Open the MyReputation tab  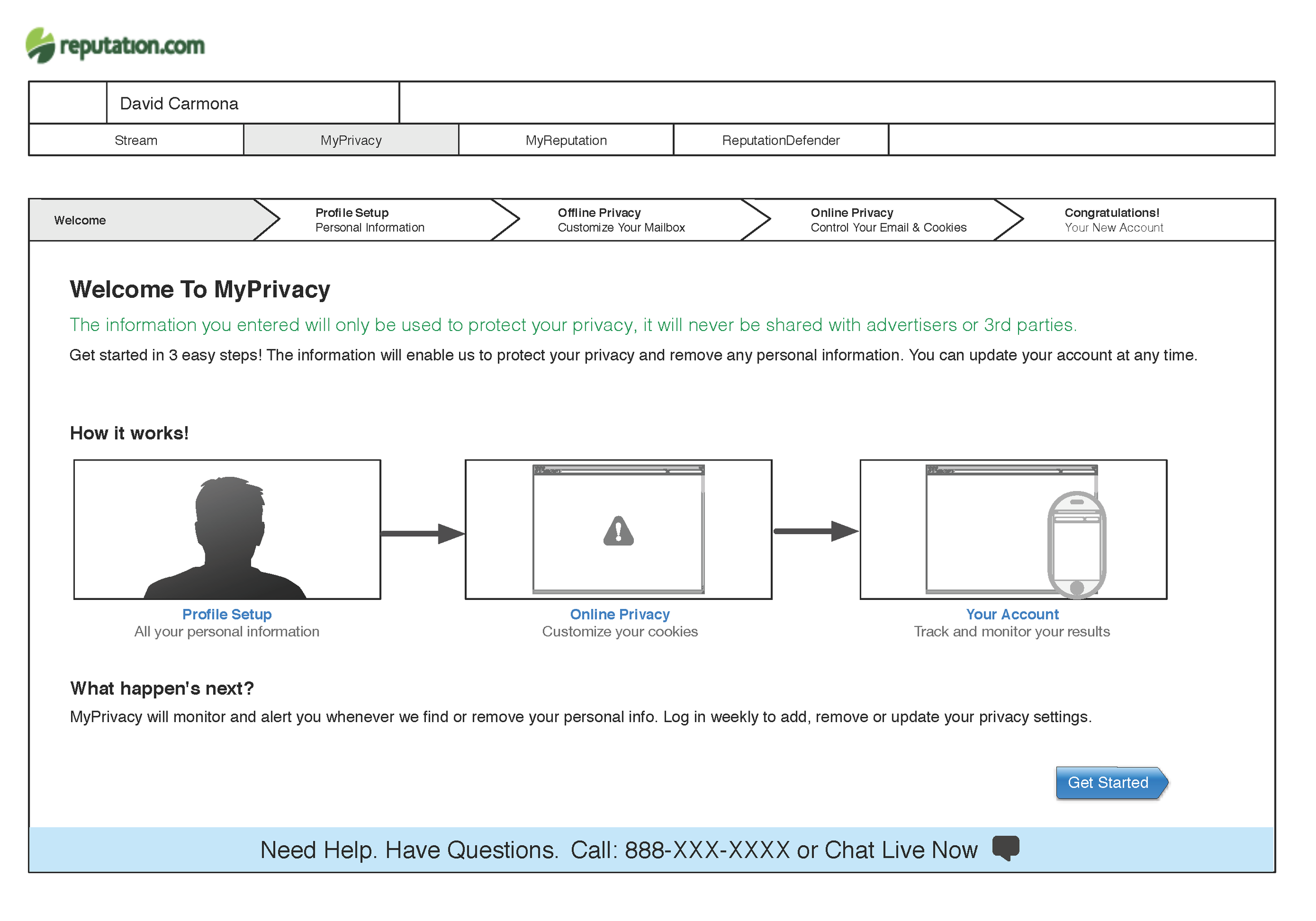tap(566, 140)
